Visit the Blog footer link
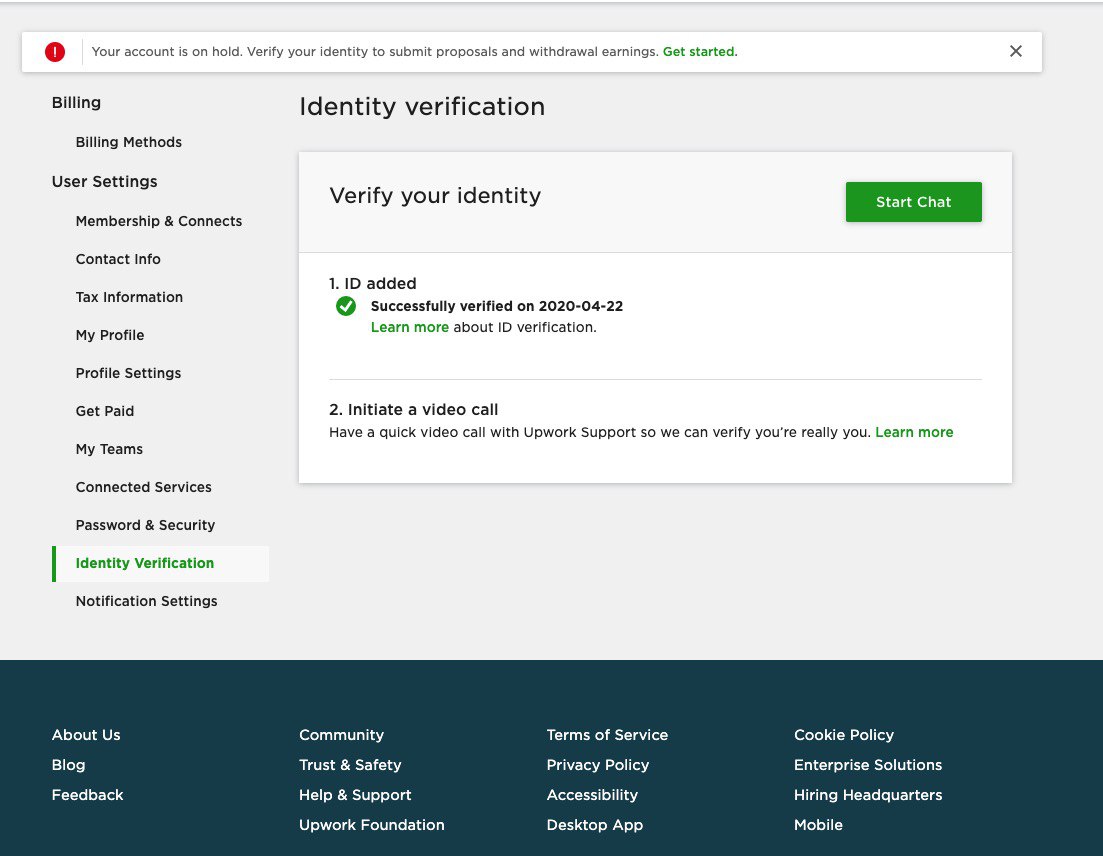This screenshot has height=856, width=1103. pyautogui.click(x=68, y=765)
